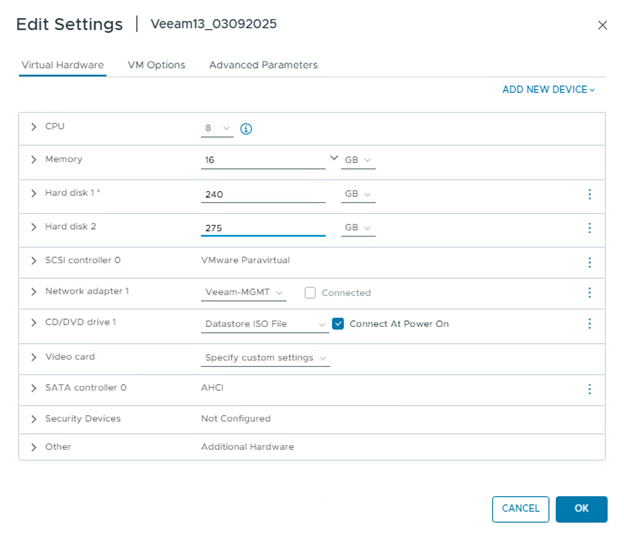Expand the Memory settings row

click(x=33, y=160)
